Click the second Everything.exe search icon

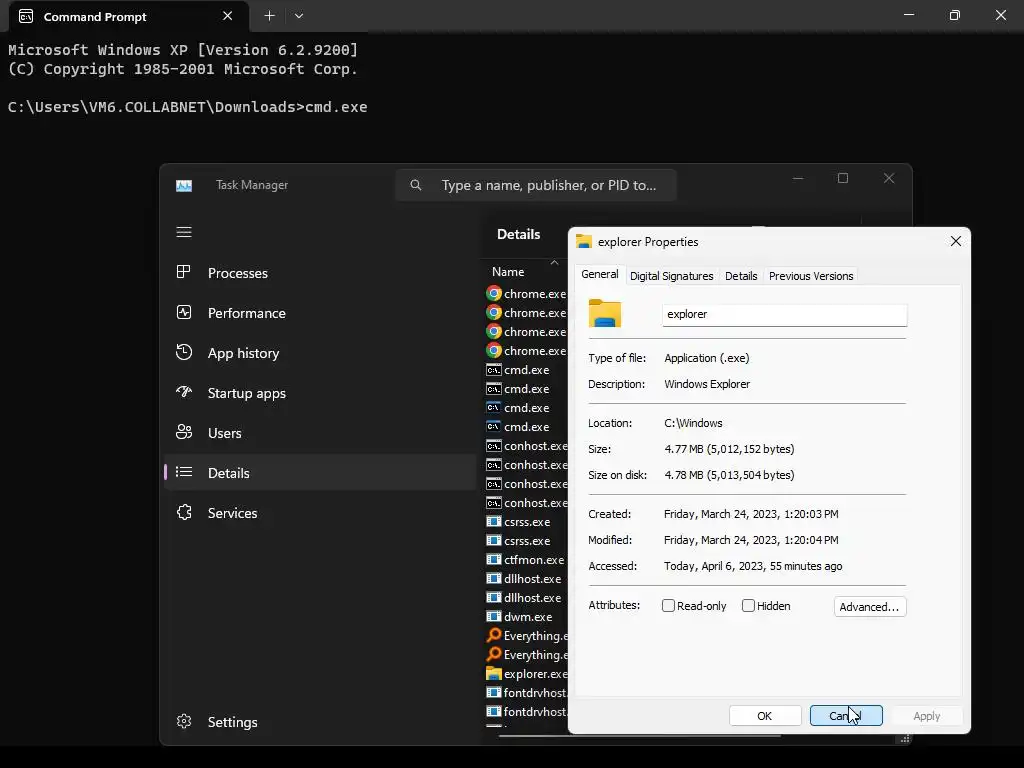[x=494, y=654]
